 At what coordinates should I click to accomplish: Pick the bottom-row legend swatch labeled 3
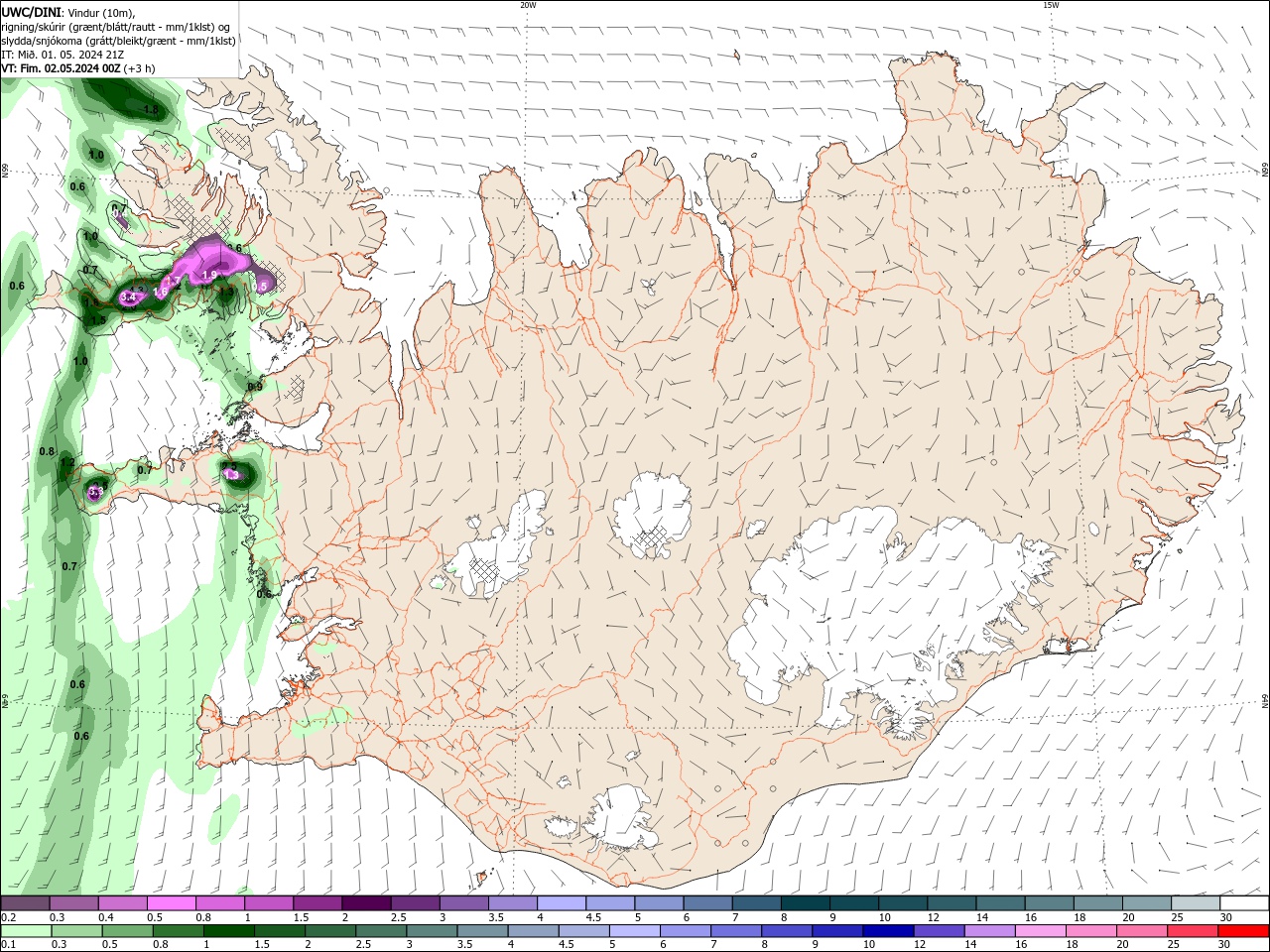click(x=432, y=931)
